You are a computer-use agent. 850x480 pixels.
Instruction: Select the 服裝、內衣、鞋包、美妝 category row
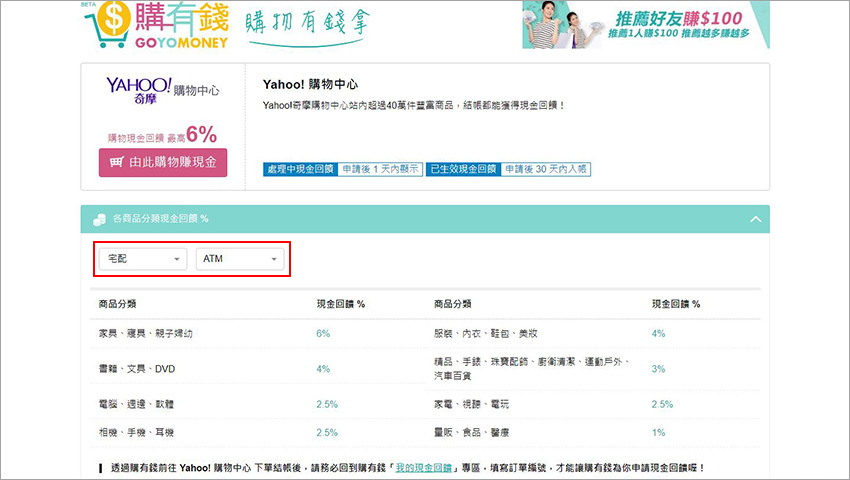(593, 334)
